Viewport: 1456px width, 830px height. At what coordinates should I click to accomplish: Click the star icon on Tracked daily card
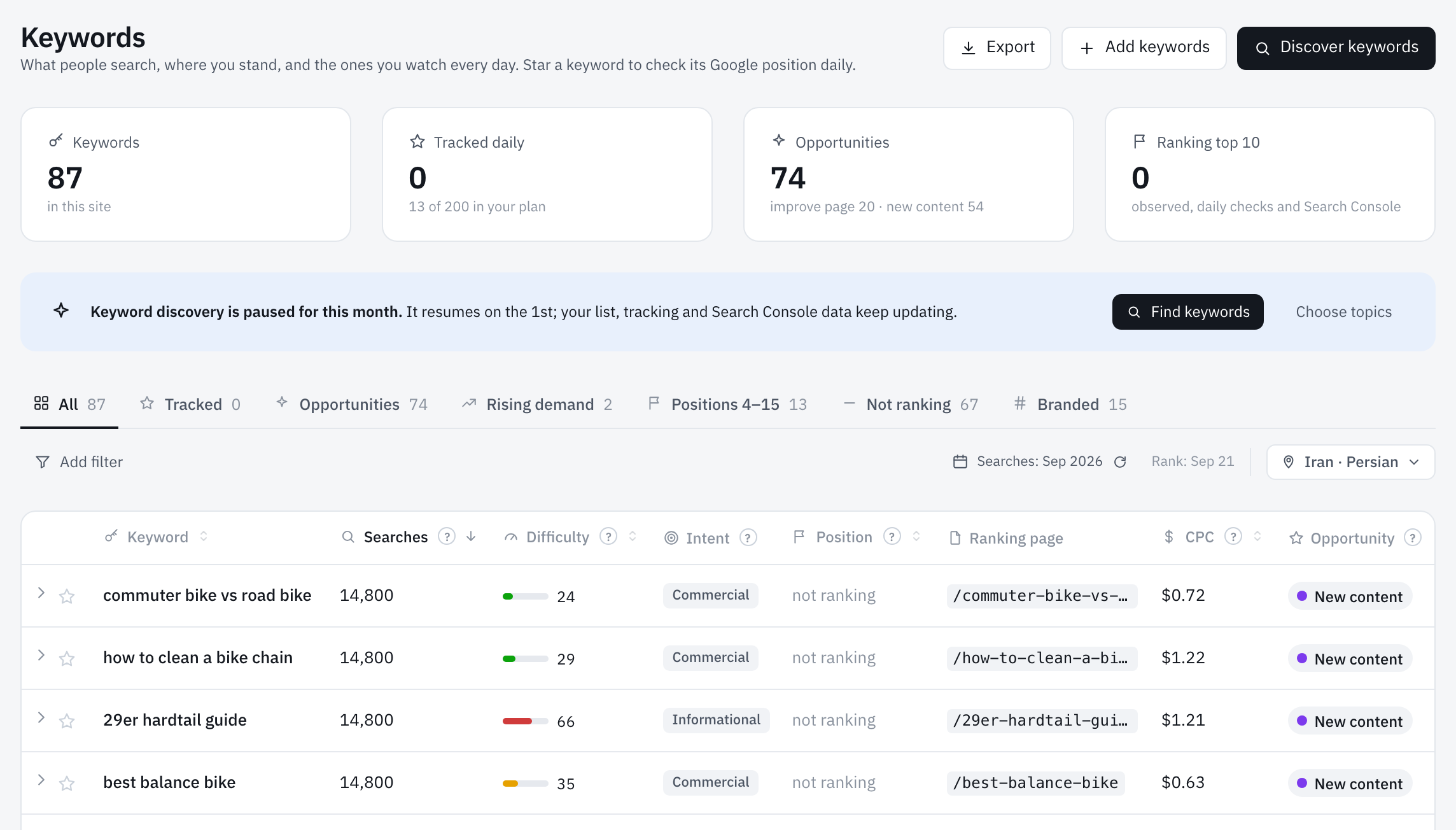tap(417, 141)
